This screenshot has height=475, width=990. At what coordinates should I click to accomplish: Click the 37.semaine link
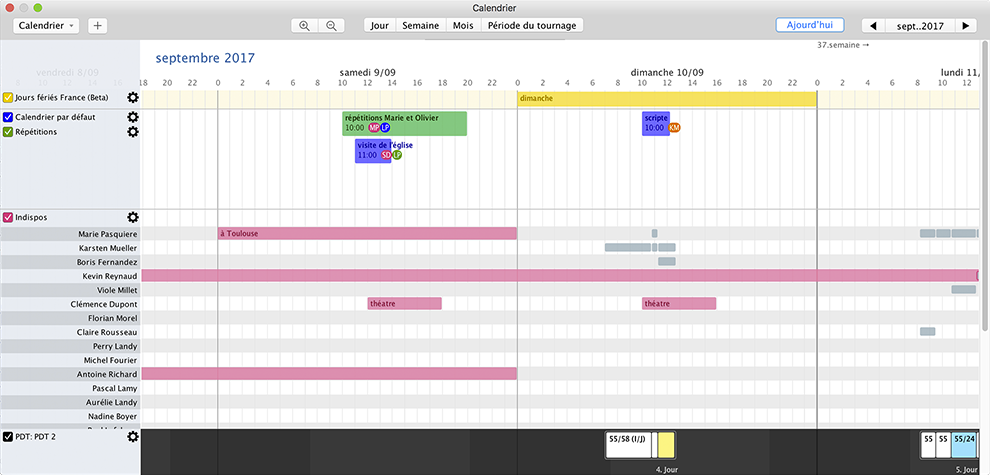coord(843,45)
